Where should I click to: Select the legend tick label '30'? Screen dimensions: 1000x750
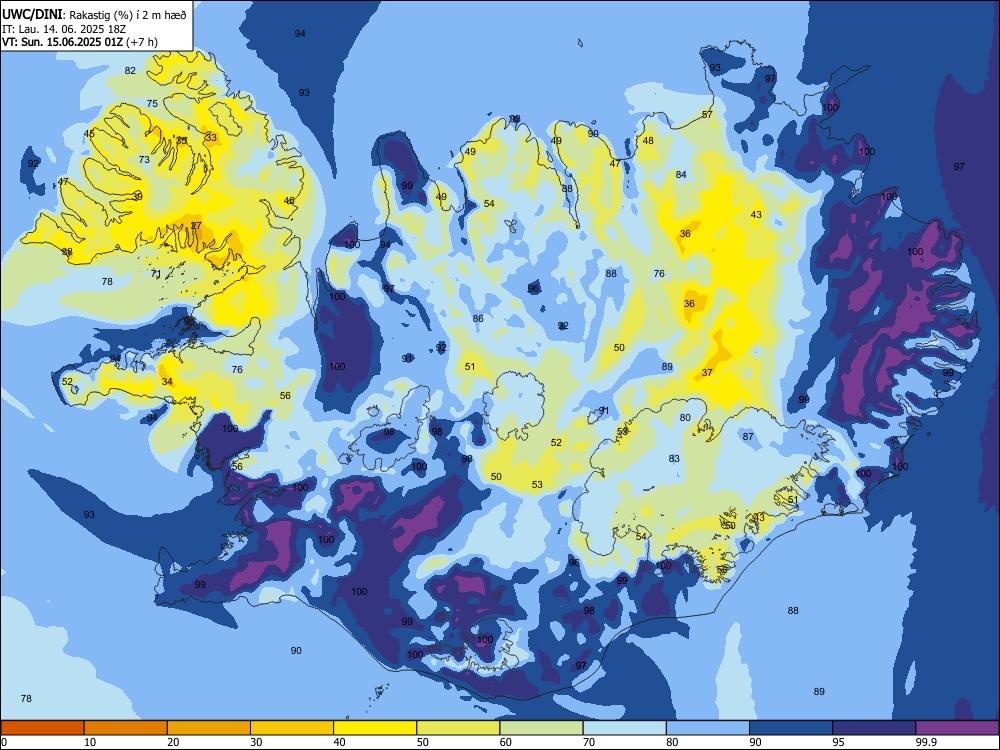click(256, 742)
